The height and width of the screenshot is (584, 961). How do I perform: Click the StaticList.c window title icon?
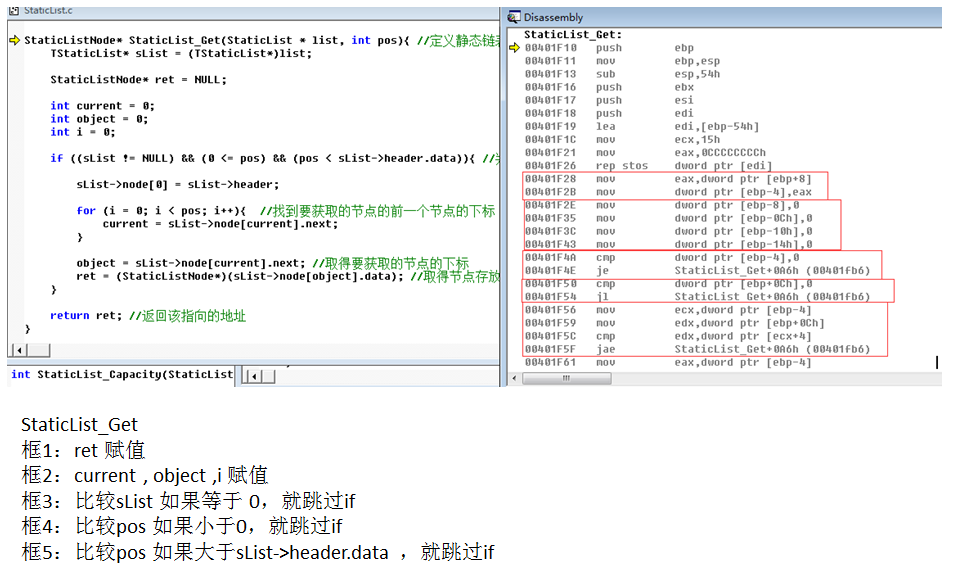(x=14, y=10)
